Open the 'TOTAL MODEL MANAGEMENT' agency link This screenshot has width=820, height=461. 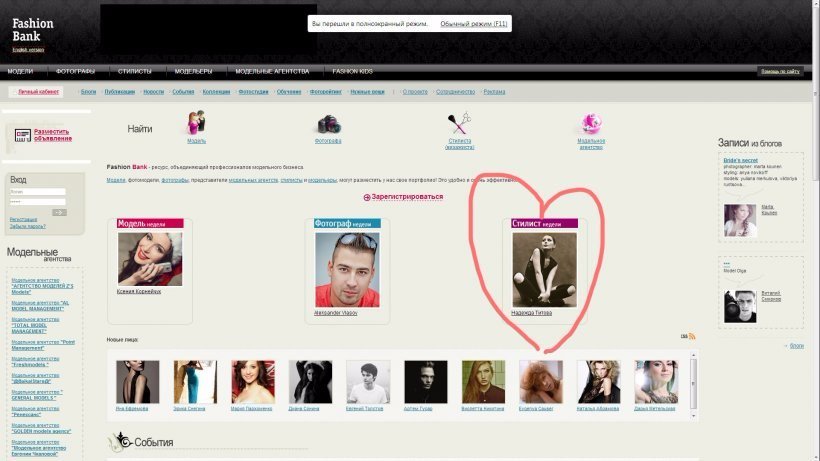pos(36,325)
